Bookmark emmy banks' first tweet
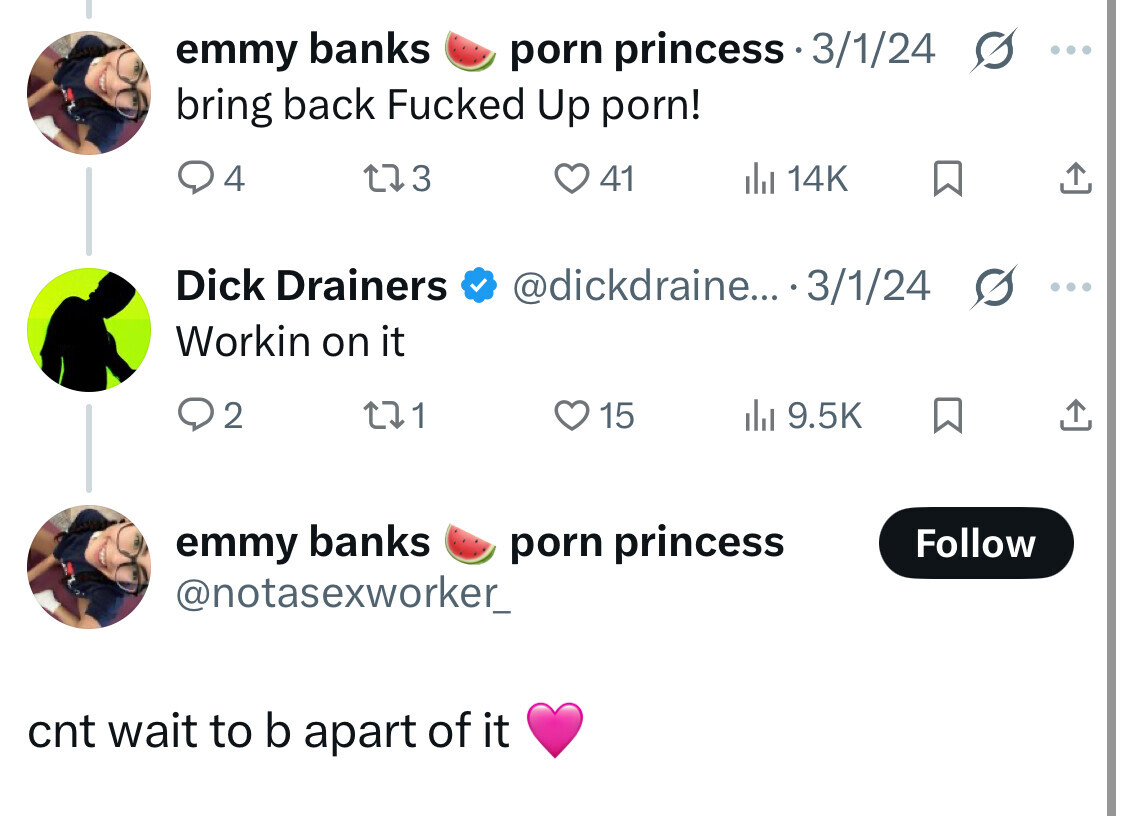Screen dimensions: 1125x816 point(946,179)
